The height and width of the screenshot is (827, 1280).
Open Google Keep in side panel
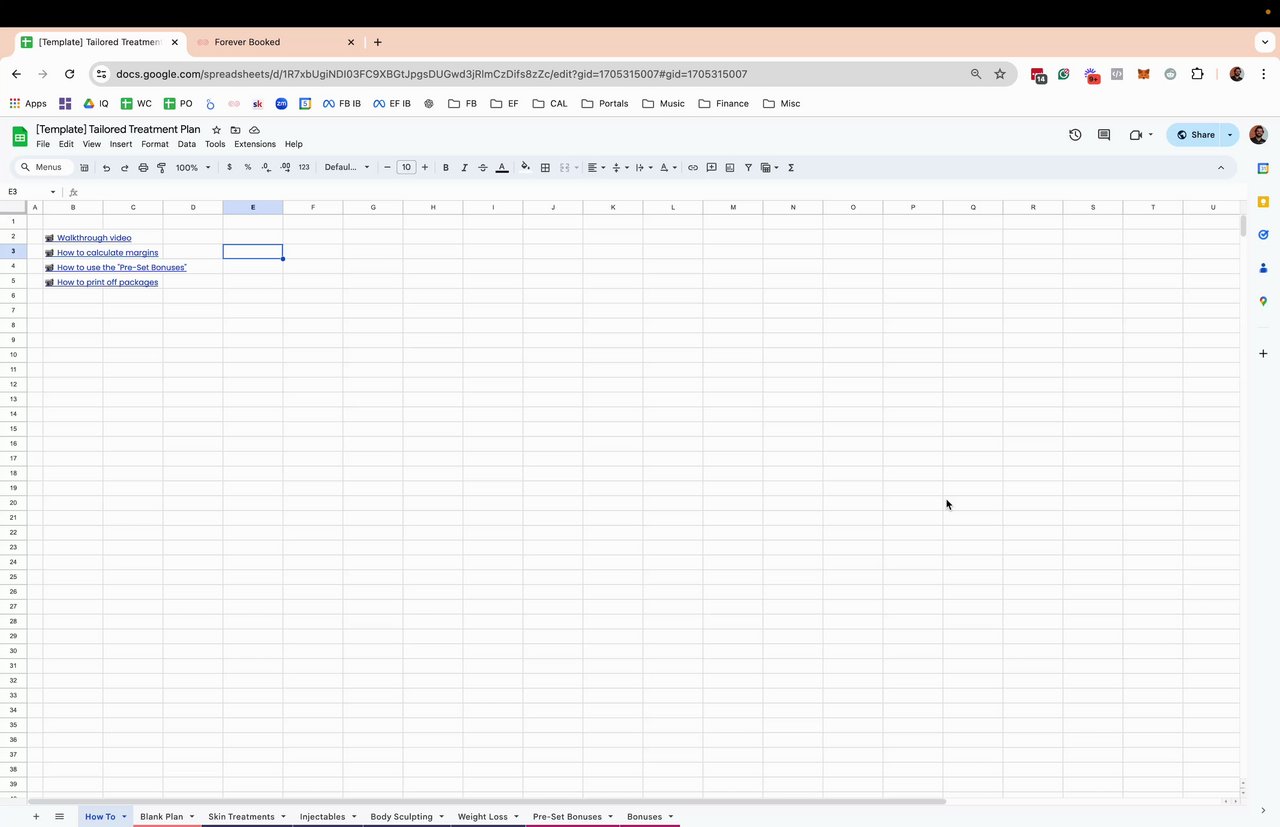pos(1263,201)
